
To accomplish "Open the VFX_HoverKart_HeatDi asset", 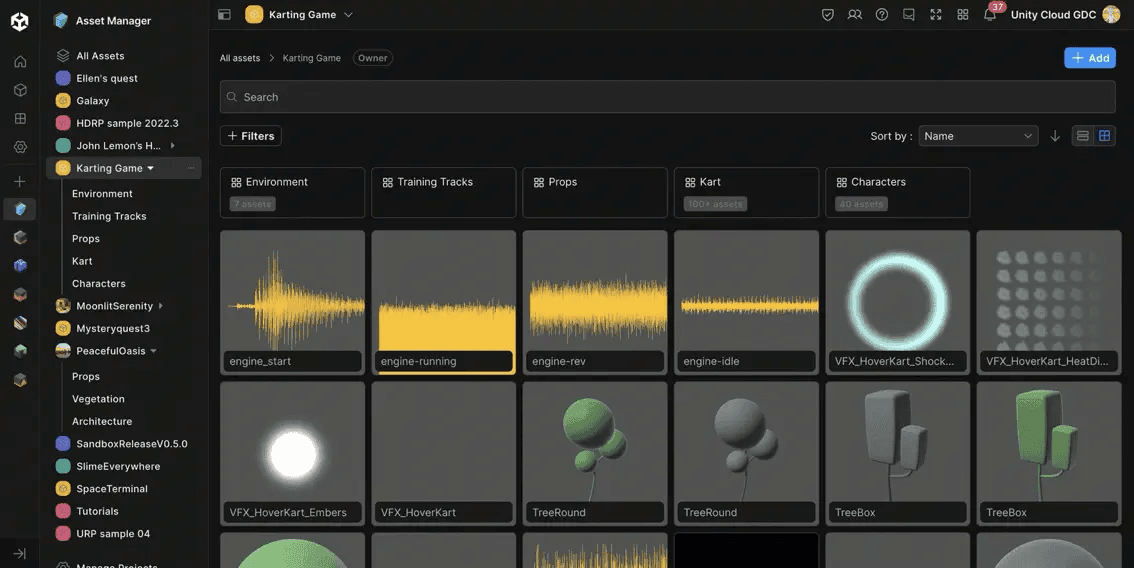I will point(1049,302).
